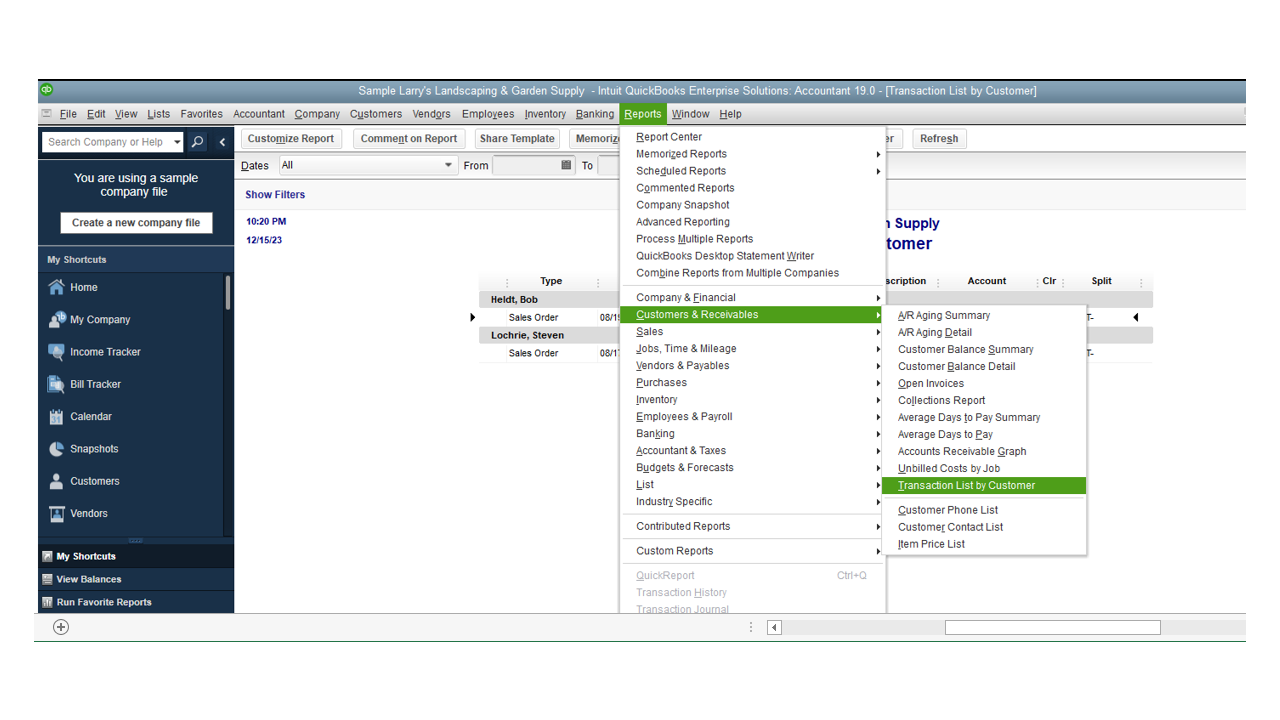1280x720 pixels.
Task: Open the Income Tracker icon
Action: click(57, 352)
